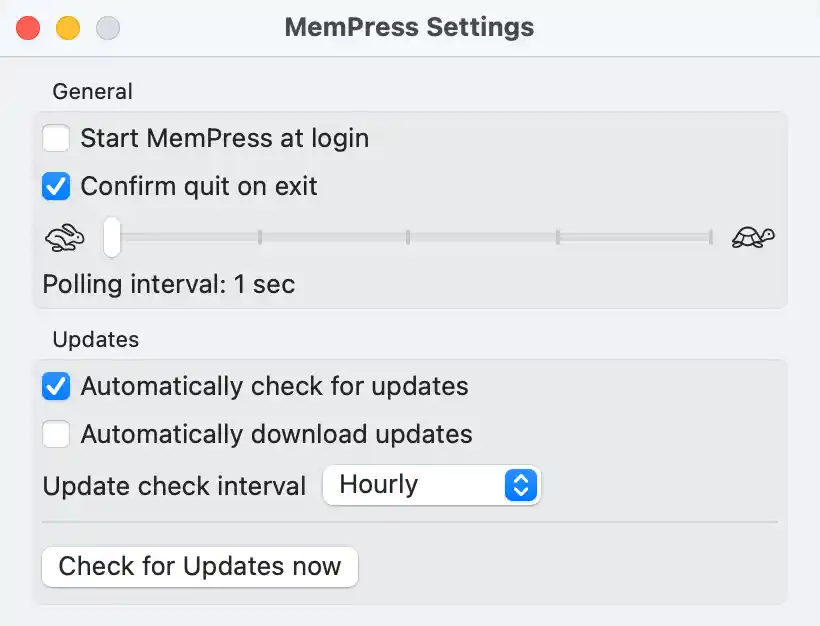Click the Polling interval: 1 sec label
This screenshot has width=820, height=626.
click(x=169, y=284)
